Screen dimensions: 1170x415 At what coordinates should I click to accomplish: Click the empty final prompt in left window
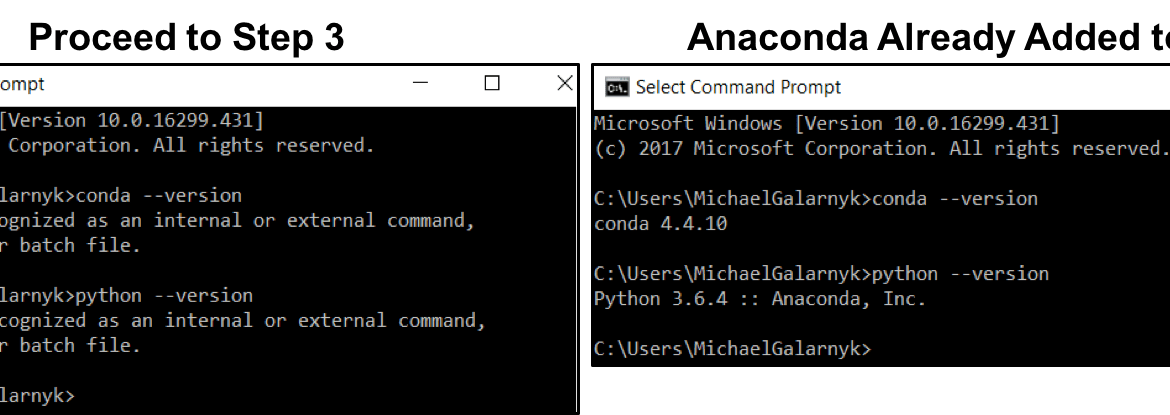coord(37,396)
